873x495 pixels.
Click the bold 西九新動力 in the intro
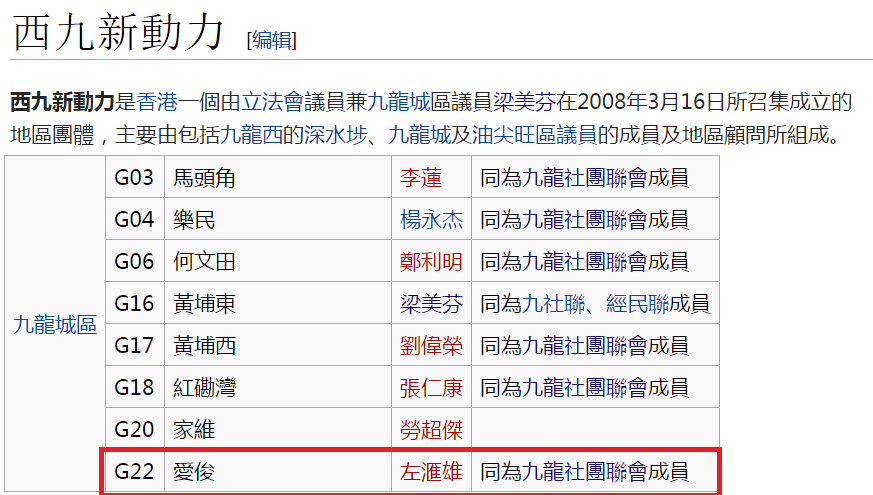pyautogui.click(x=62, y=102)
